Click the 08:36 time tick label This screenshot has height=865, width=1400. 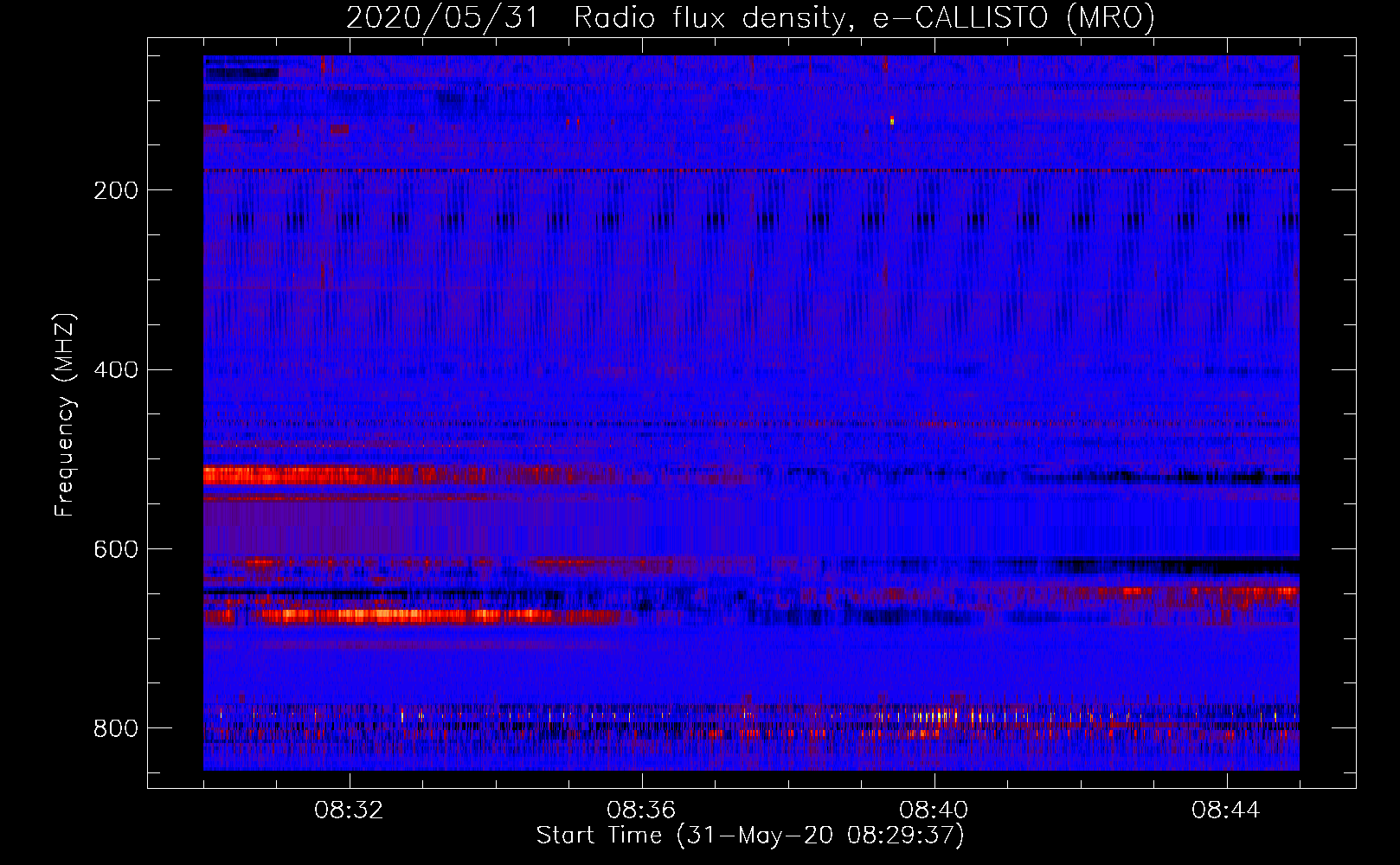tap(641, 811)
